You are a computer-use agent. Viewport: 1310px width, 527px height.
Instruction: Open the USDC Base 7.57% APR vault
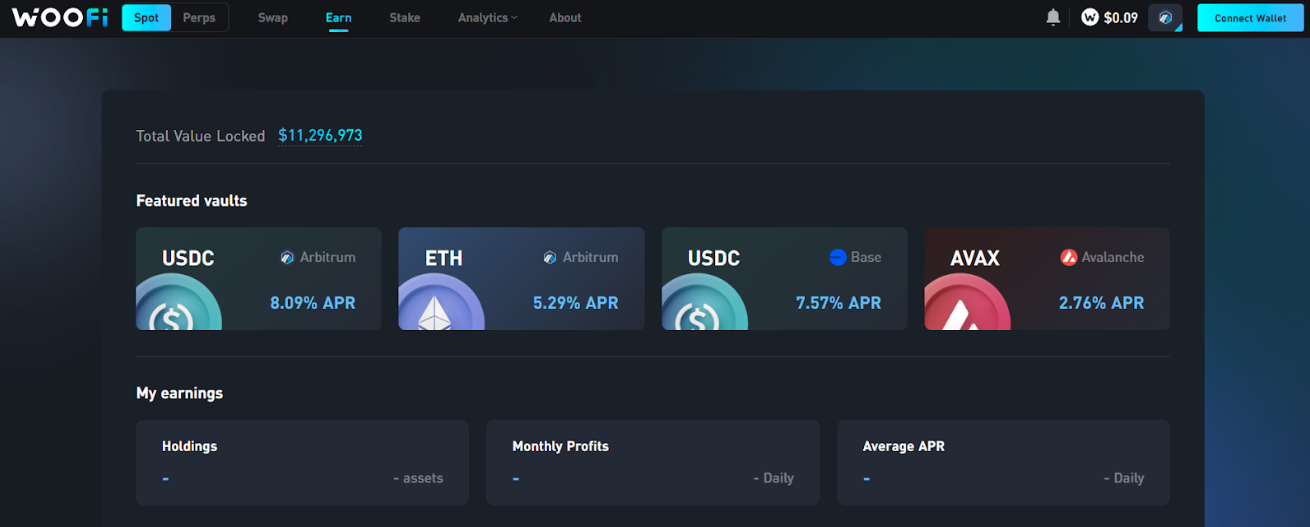[784, 278]
